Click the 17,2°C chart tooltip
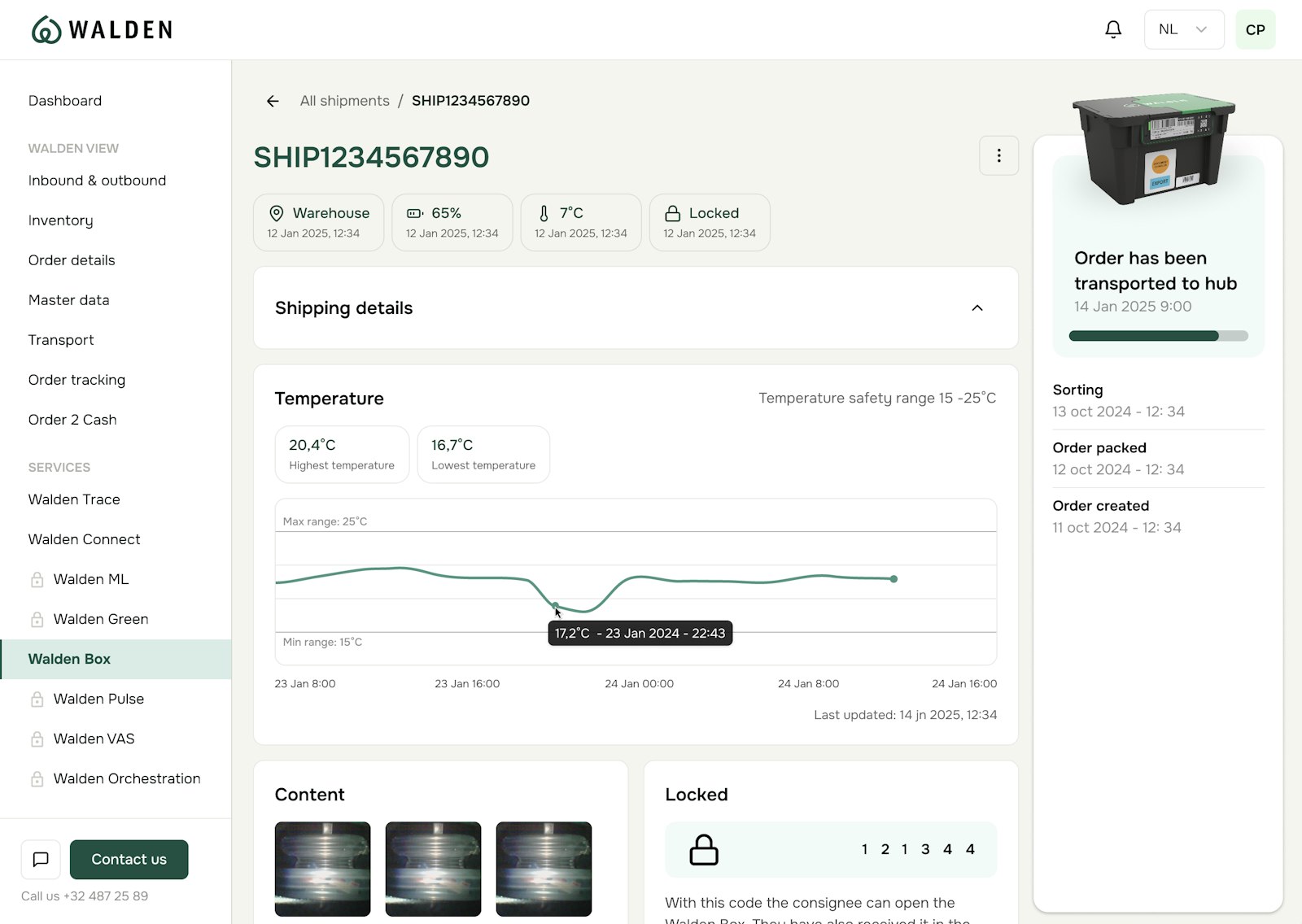 click(640, 633)
